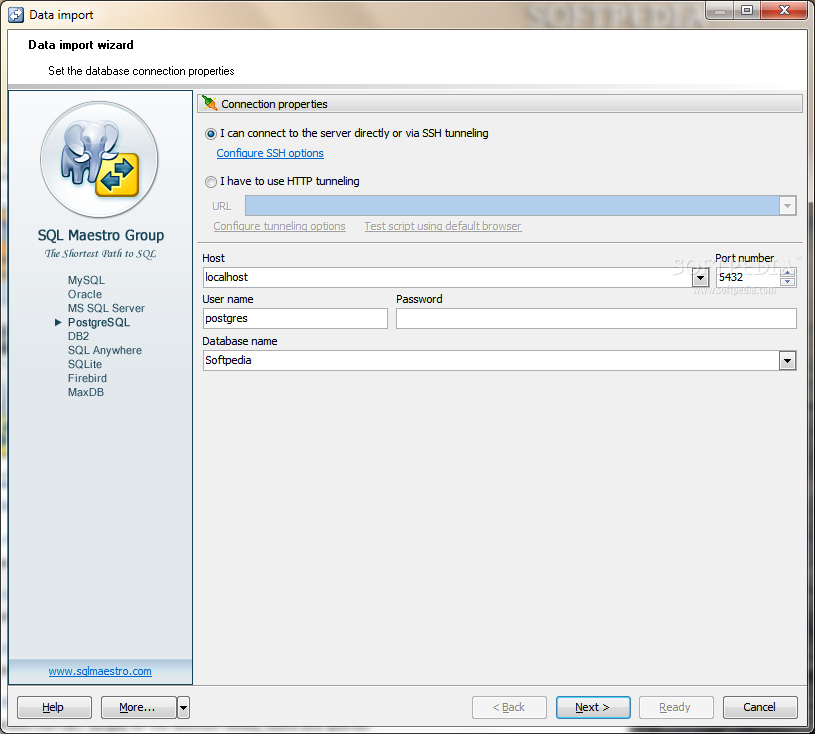Viewport: 815px width, 734px height.
Task: Click the Back button
Action: point(509,707)
